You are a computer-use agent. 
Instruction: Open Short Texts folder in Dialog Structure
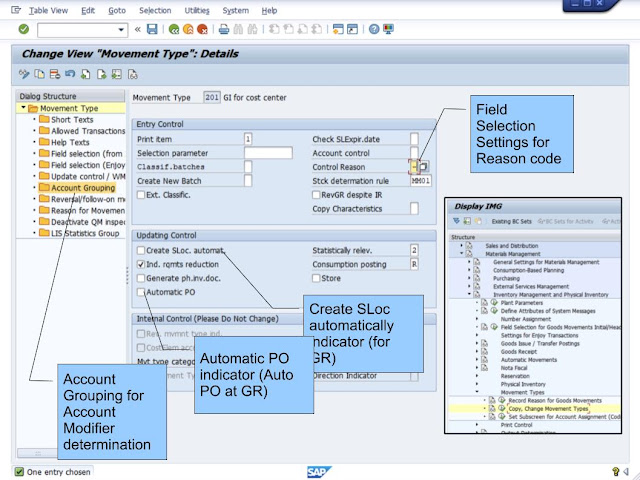(x=72, y=120)
